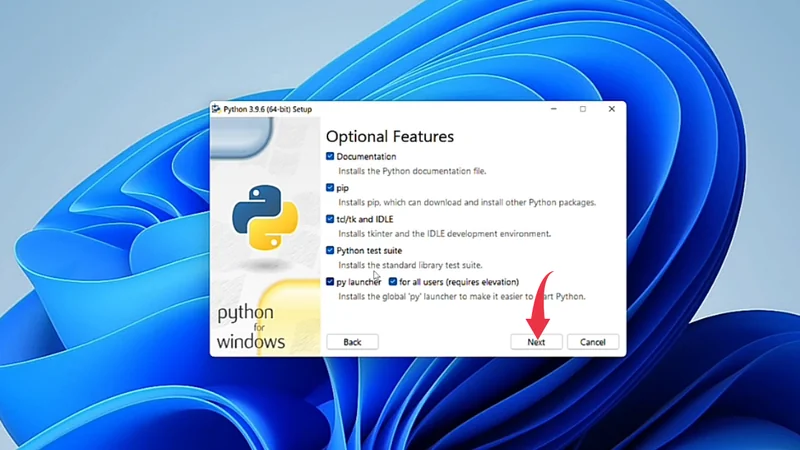800x450 pixels.
Task: Toggle the py launcher checkbox
Action: click(331, 282)
